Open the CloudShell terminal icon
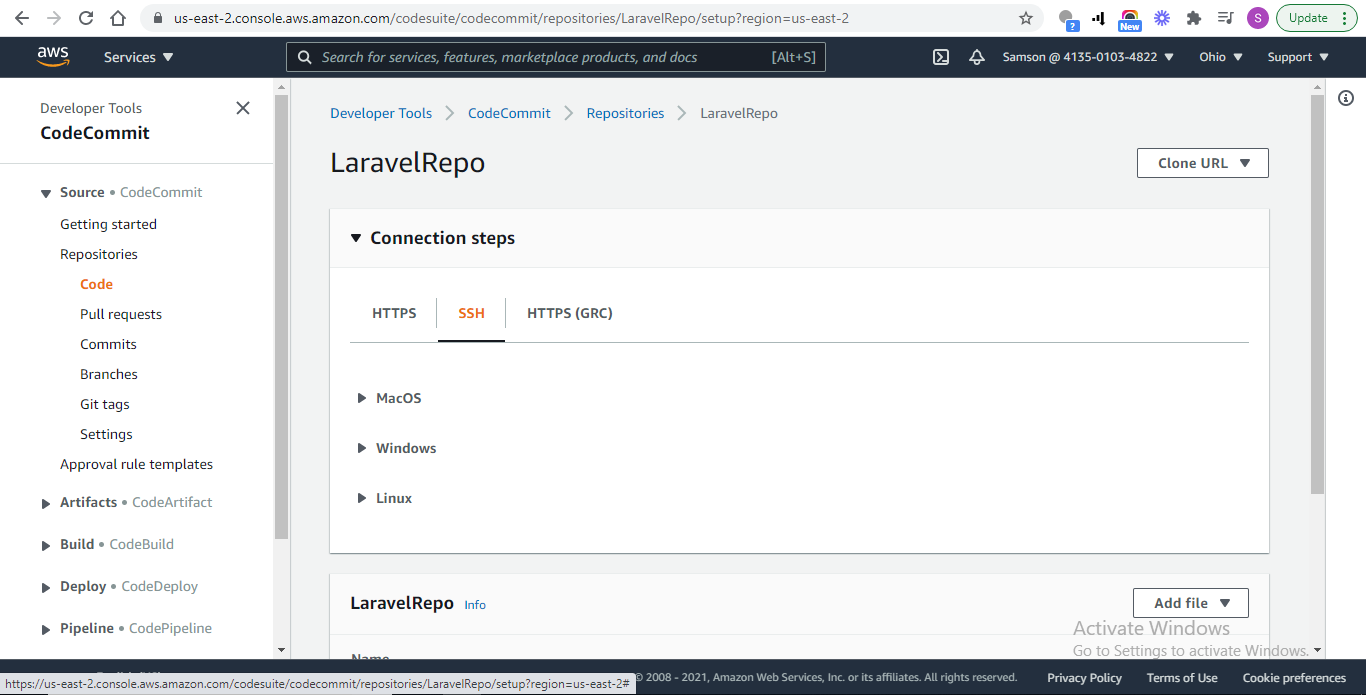The width and height of the screenshot is (1366, 695). [940, 57]
